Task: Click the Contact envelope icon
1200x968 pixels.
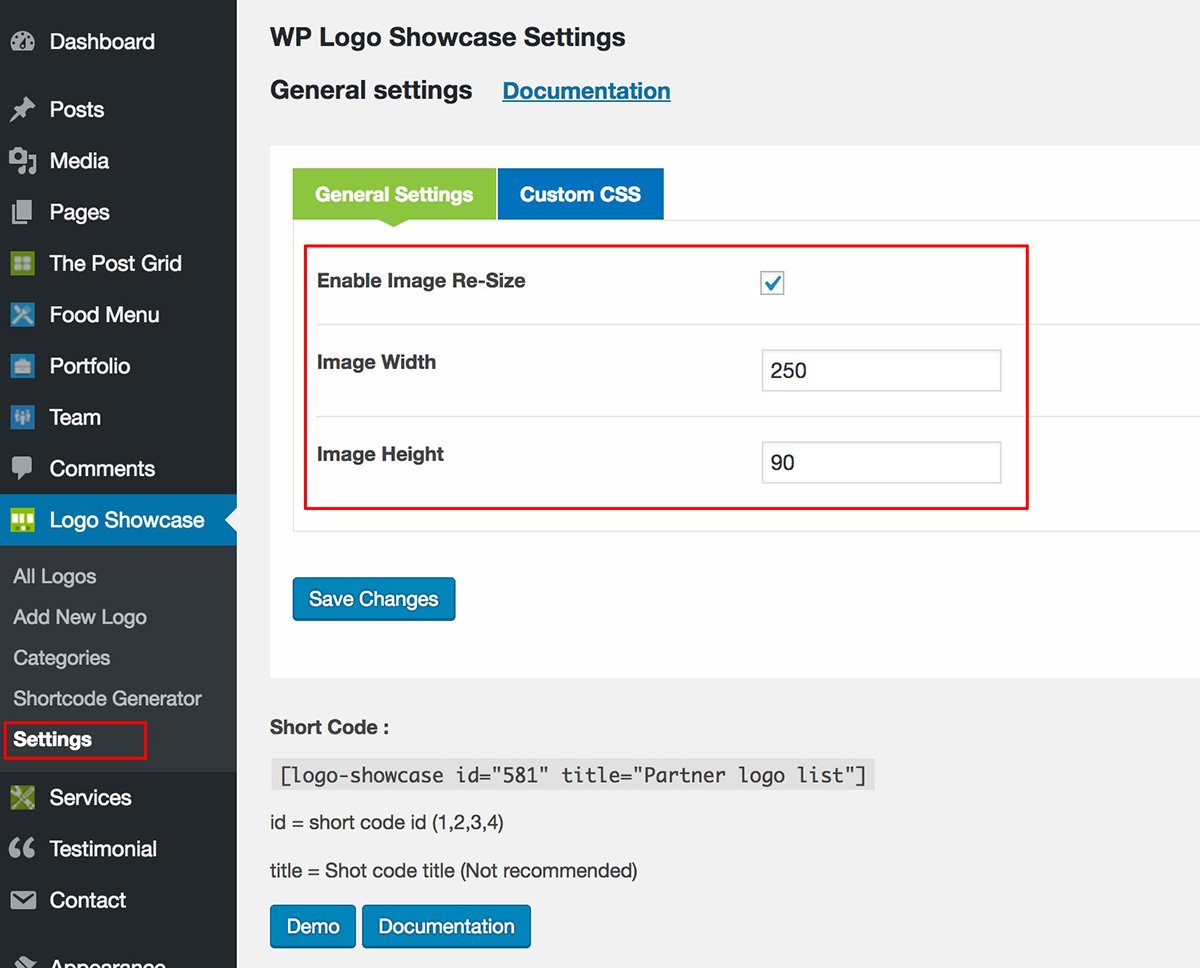Action: (x=22, y=900)
